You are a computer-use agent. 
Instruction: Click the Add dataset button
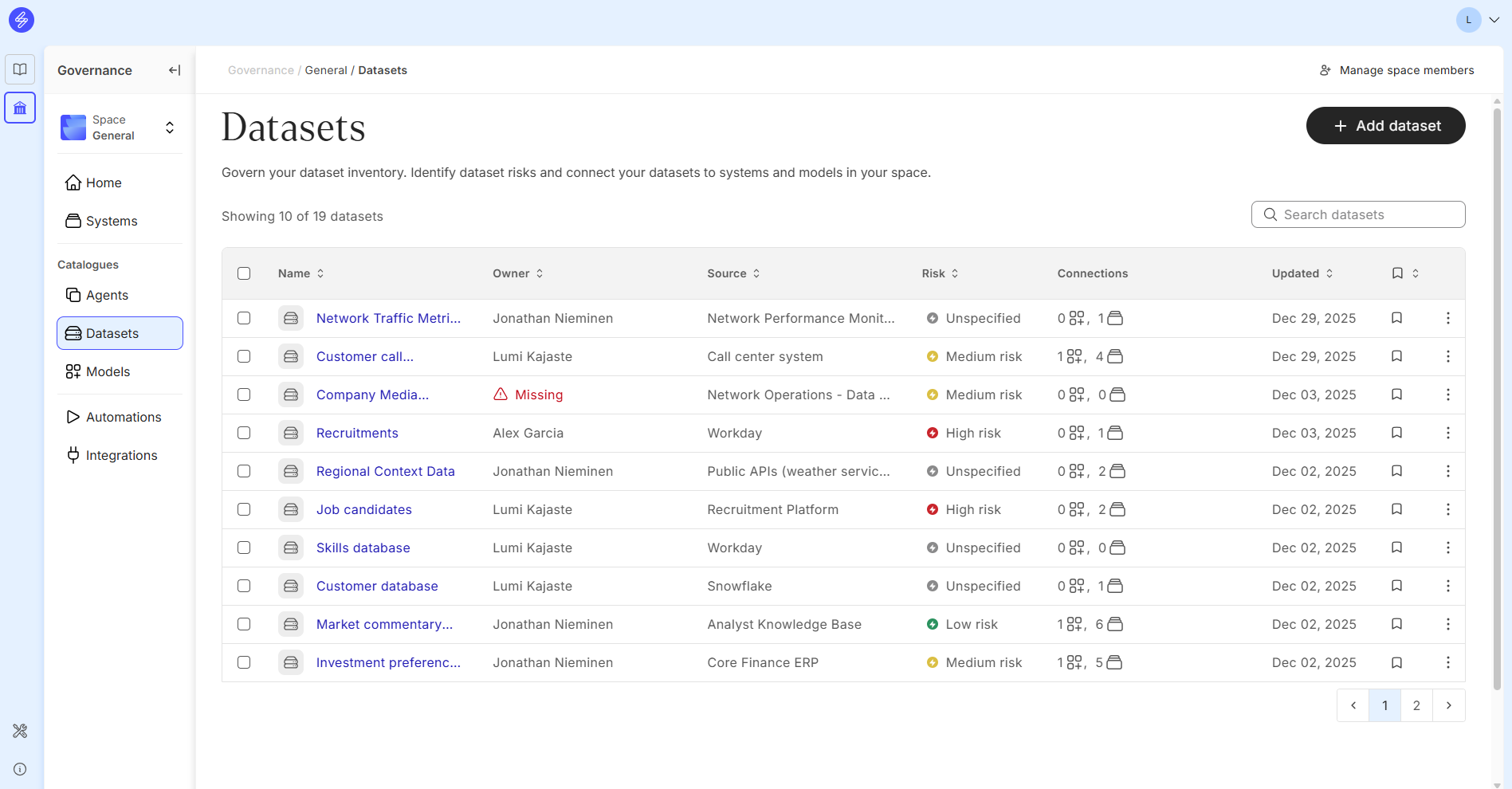point(1385,126)
